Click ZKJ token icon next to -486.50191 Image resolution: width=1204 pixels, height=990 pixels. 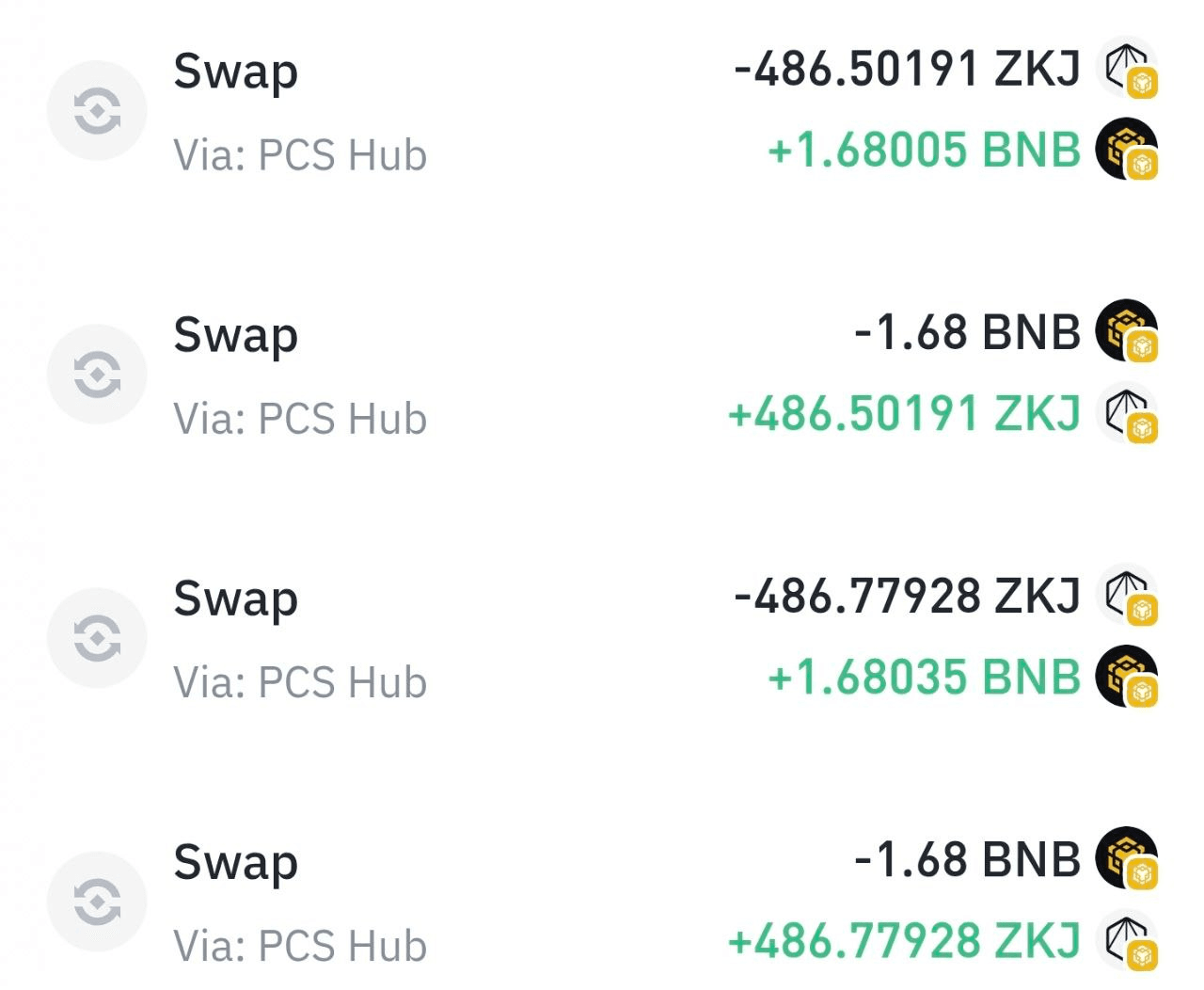pos(1127,68)
